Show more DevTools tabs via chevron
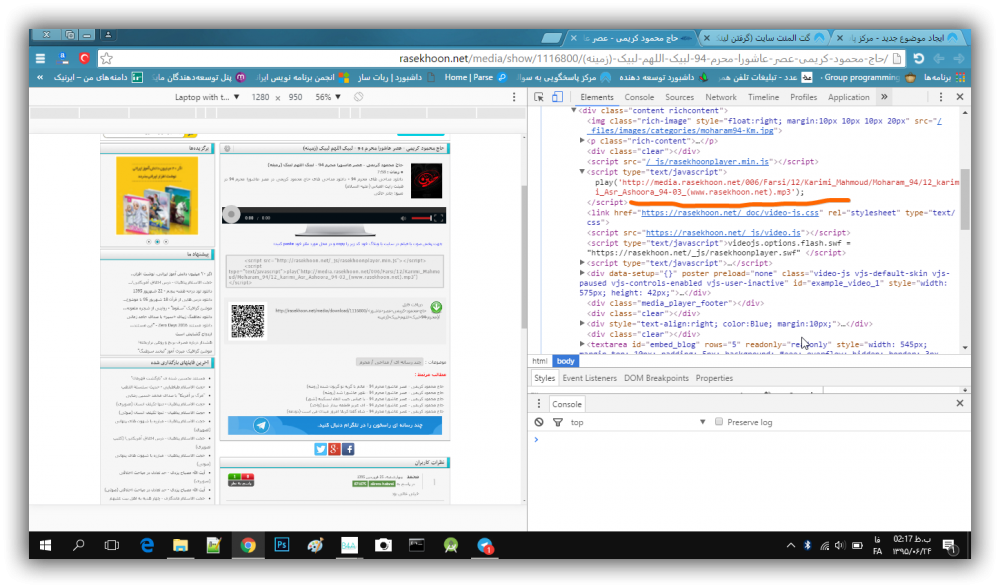Image resolution: width=1000 pixels, height=588 pixels. (x=884, y=97)
